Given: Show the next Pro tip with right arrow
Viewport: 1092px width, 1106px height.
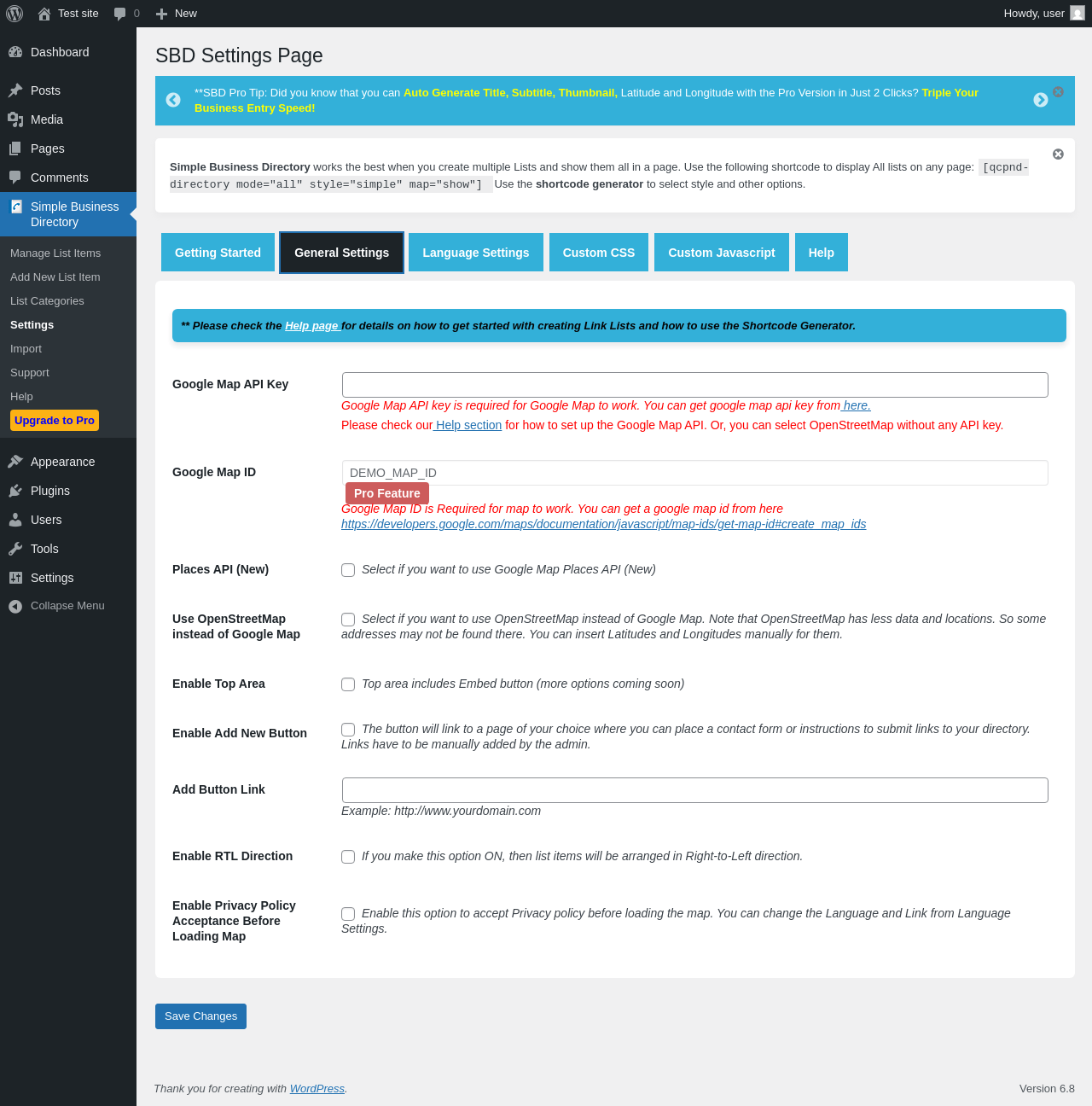Looking at the screenshot, I should 1041,100.
